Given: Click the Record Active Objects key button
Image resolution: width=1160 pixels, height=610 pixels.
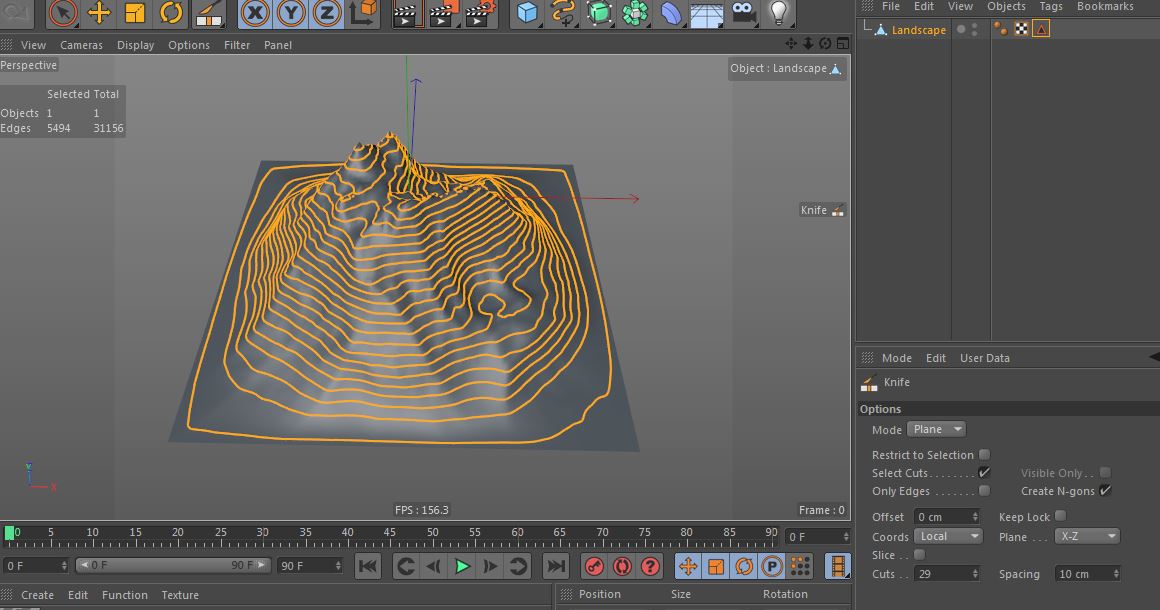Looking at the screenshot, I should pyautogui.click(x=594, y=566).
